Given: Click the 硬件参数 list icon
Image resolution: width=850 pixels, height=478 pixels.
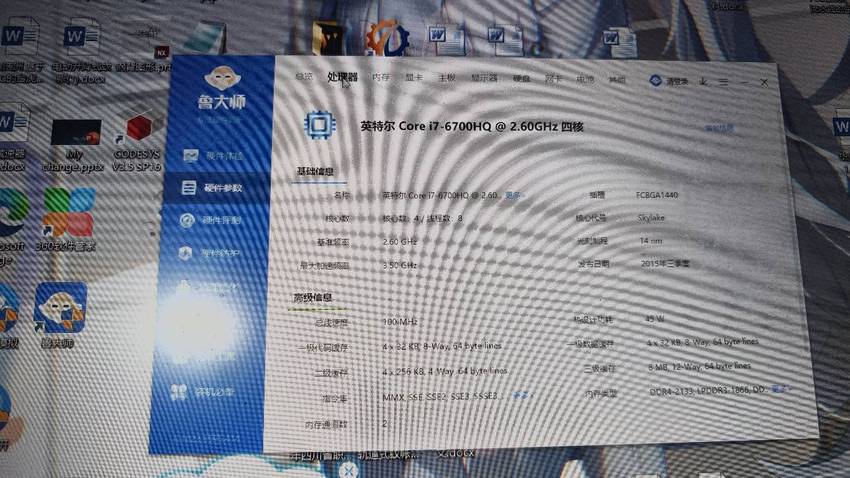Looking at the screenshot, I should [x=189, y=188].
